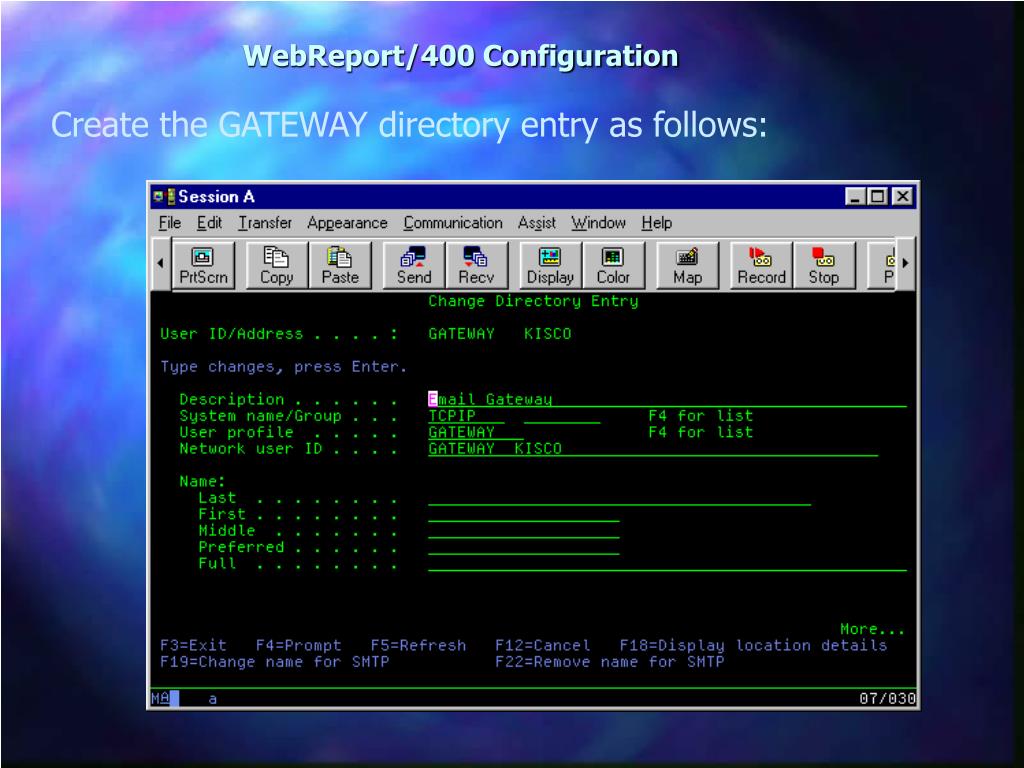The height and width of the screenshot is (768, 1024).
Task: Click the 'User ID/Address' label
Action: click(232, 334)
